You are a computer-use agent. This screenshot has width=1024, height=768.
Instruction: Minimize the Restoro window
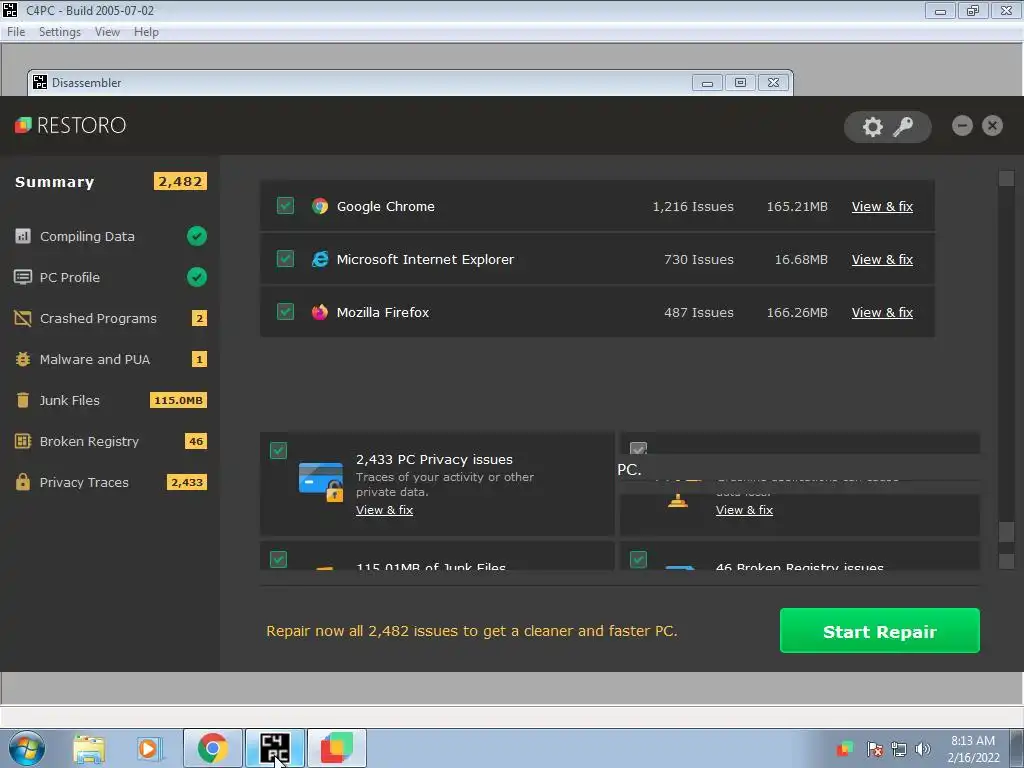tap(962, 125)
